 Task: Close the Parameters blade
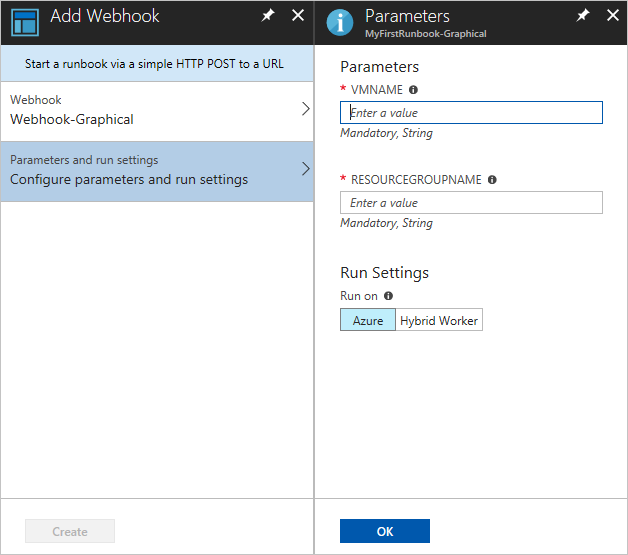pyautogui.click(x=612, y=16)
